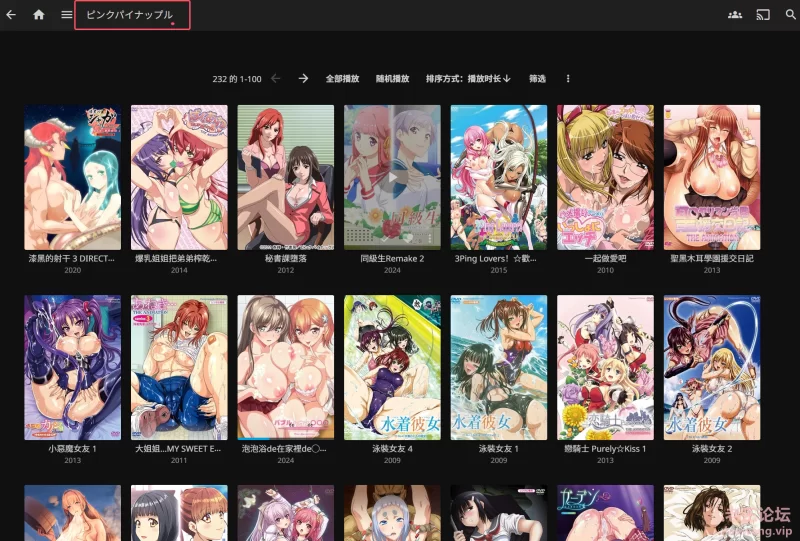Open the home screen icon
Viewport: 800px width, 541px height.
tap(39, 15)
